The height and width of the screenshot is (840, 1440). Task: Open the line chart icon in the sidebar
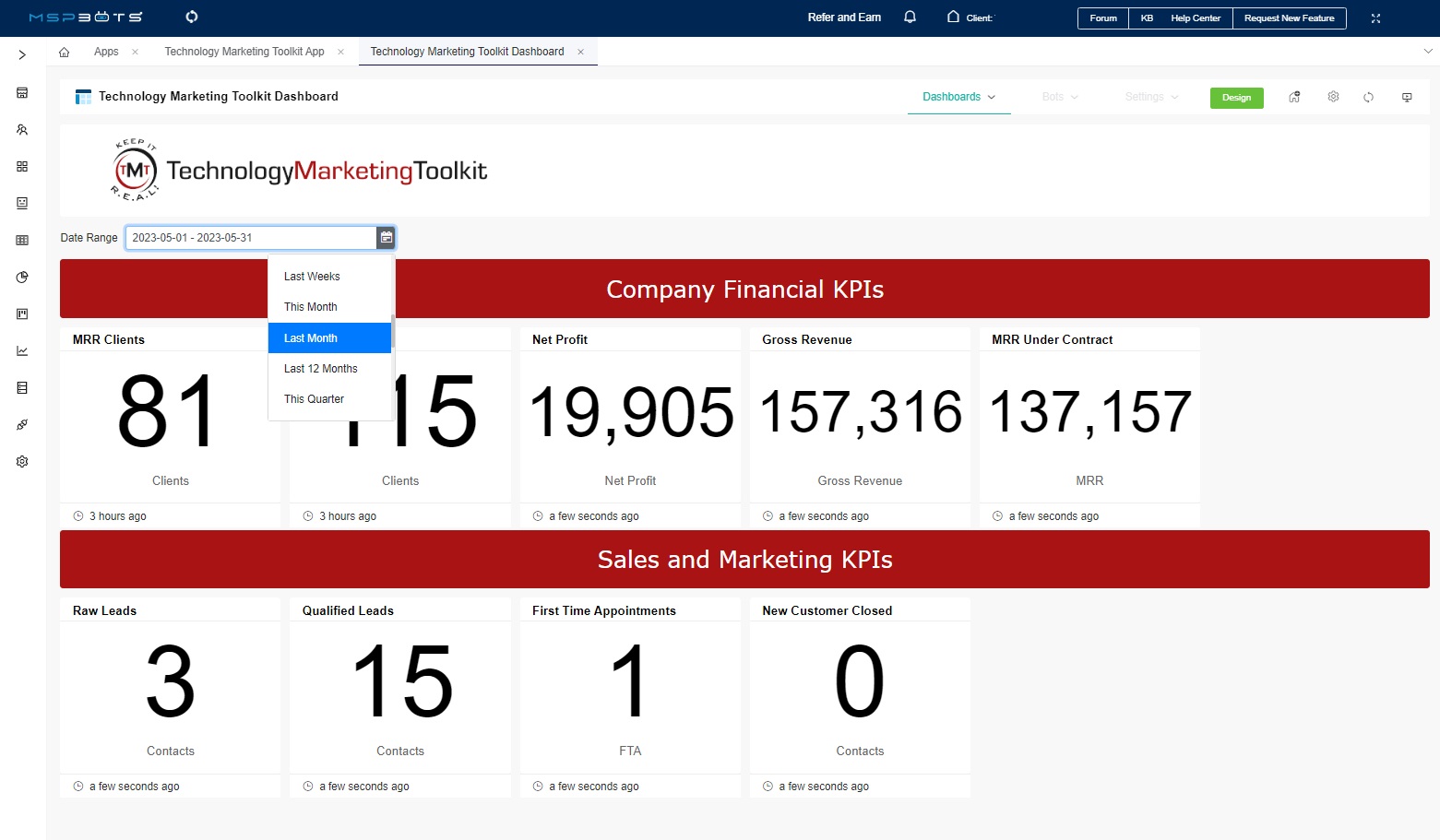22,351
